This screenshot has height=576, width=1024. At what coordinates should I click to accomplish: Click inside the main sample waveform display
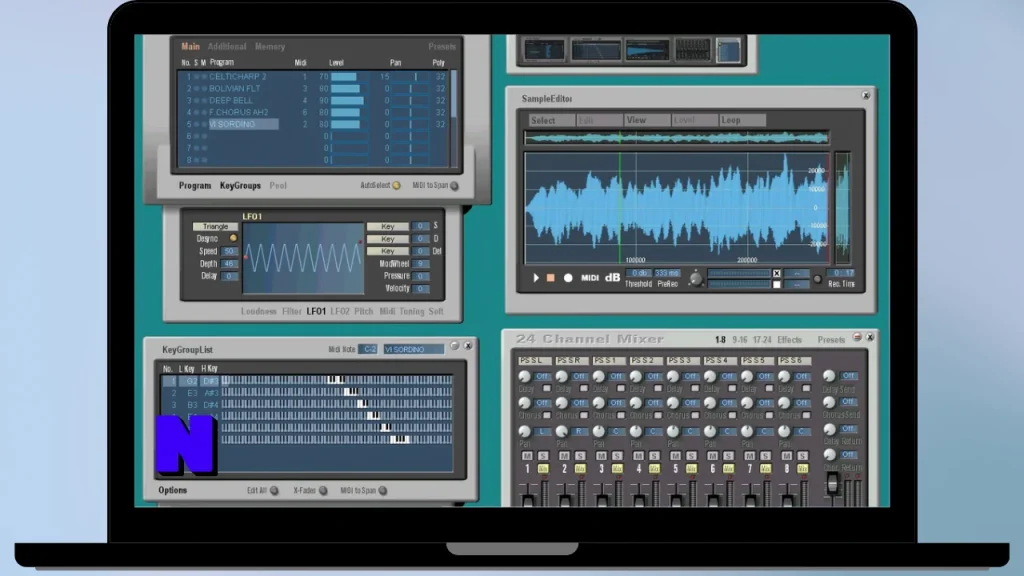tap(677, 208)
